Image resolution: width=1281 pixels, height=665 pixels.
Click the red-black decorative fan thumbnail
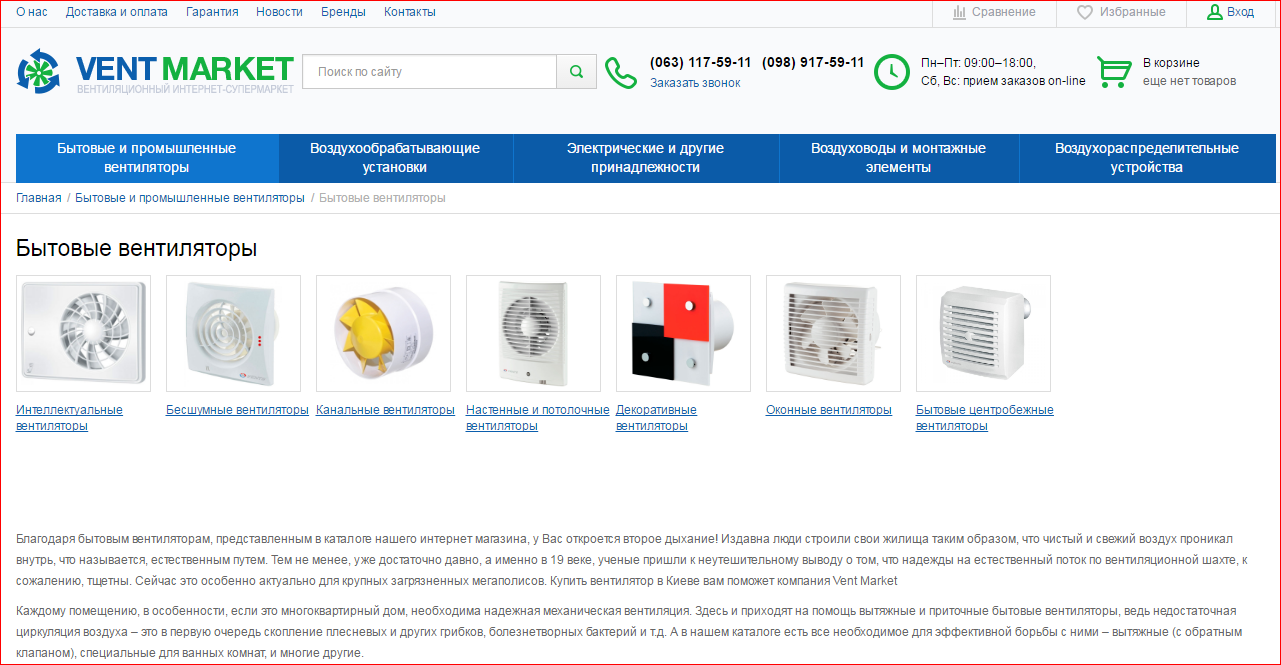click(683, 333)
